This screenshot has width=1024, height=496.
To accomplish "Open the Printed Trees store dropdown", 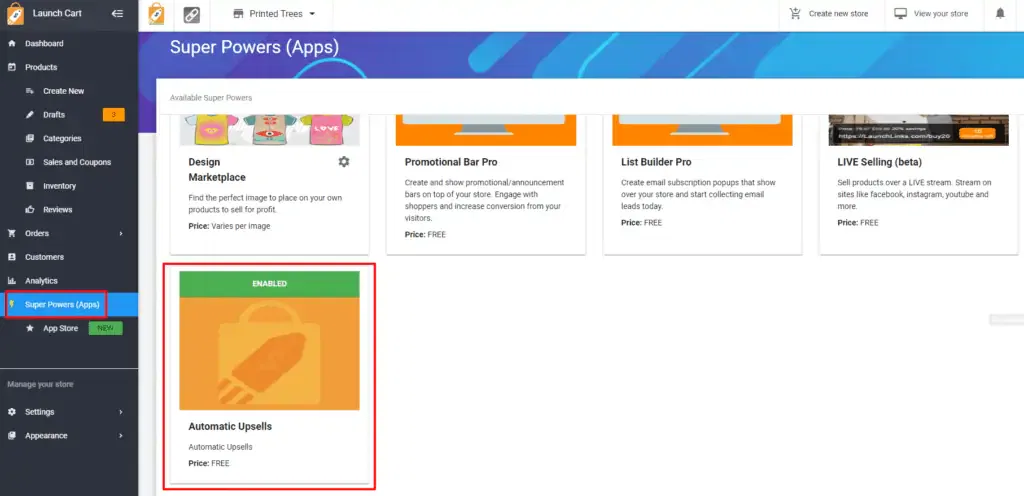I will coord(274,14).
